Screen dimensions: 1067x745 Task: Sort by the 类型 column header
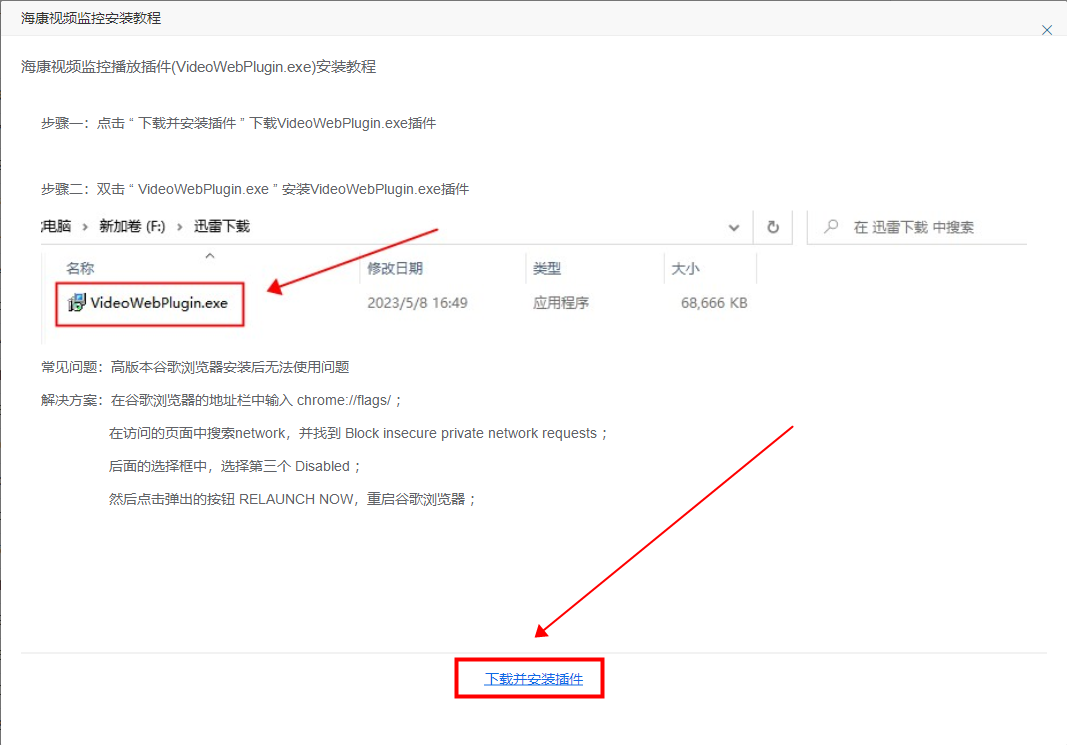[547, 268]
